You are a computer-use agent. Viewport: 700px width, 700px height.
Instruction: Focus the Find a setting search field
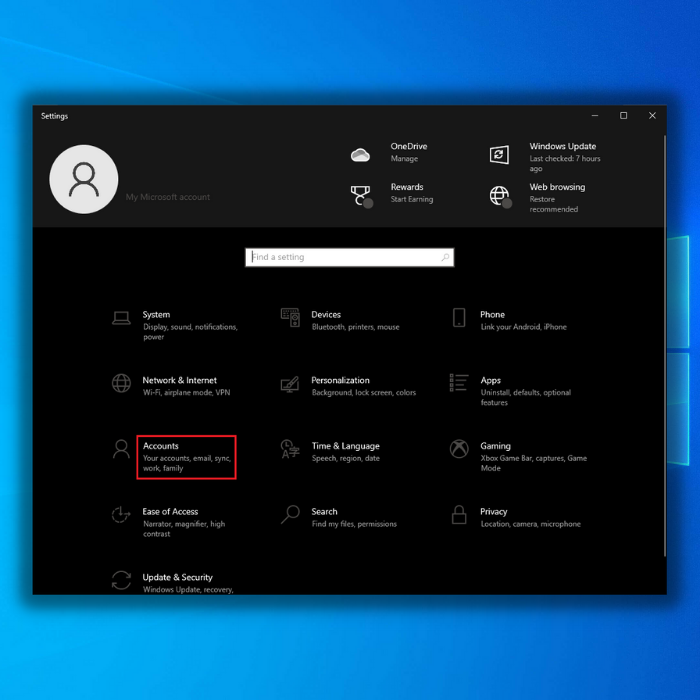point(350,257)
